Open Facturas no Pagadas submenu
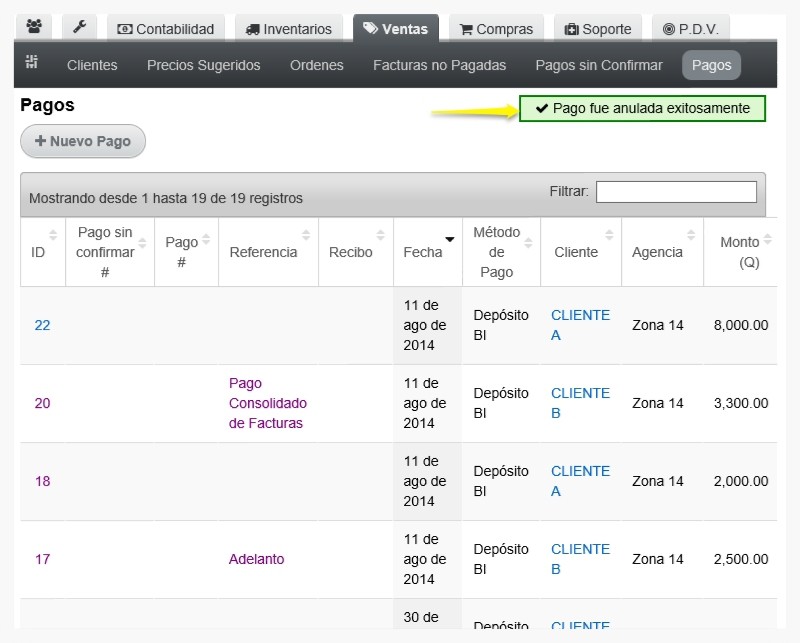Screen dimensions: 800x643 (439, 65)
